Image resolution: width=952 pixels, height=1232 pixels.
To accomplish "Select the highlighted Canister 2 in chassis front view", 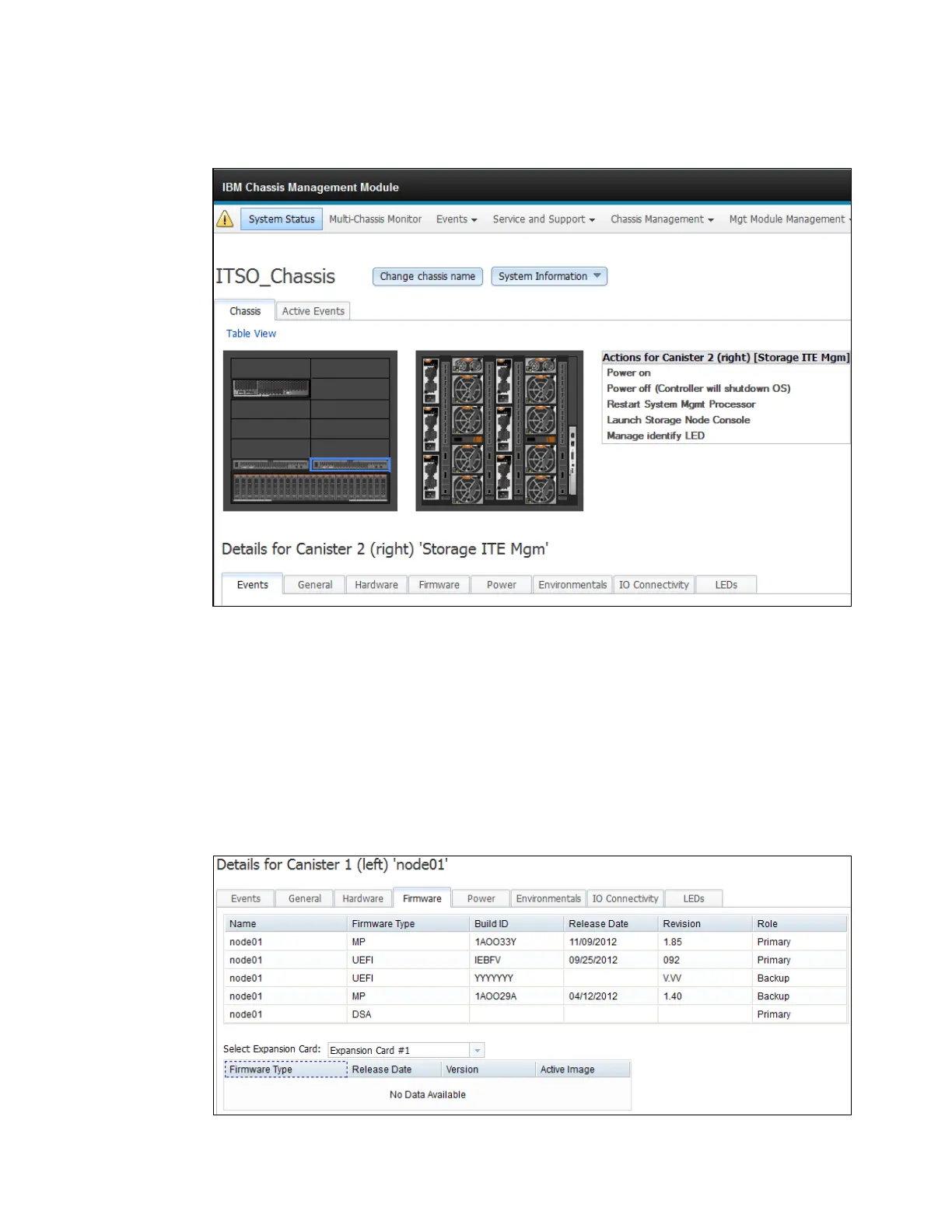I will click(x=350, y=464).
